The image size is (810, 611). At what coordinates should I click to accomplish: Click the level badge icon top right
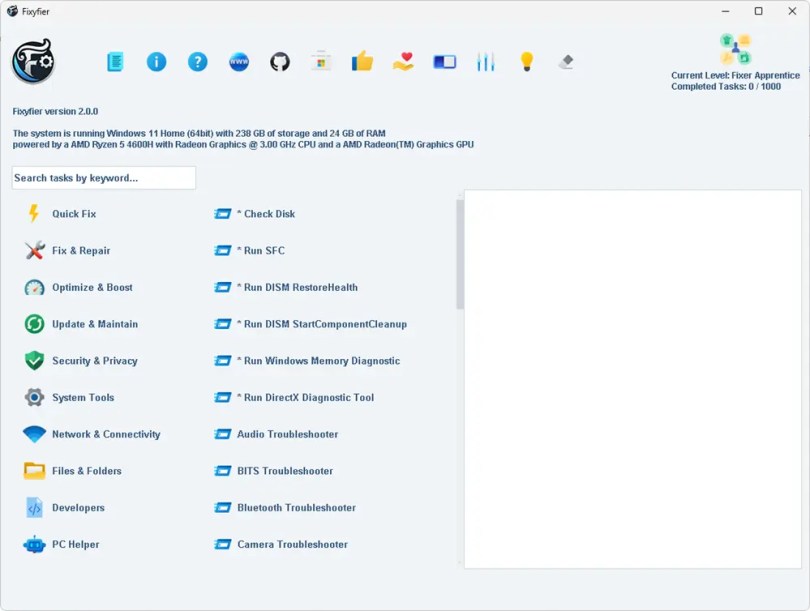pos(735,50)
